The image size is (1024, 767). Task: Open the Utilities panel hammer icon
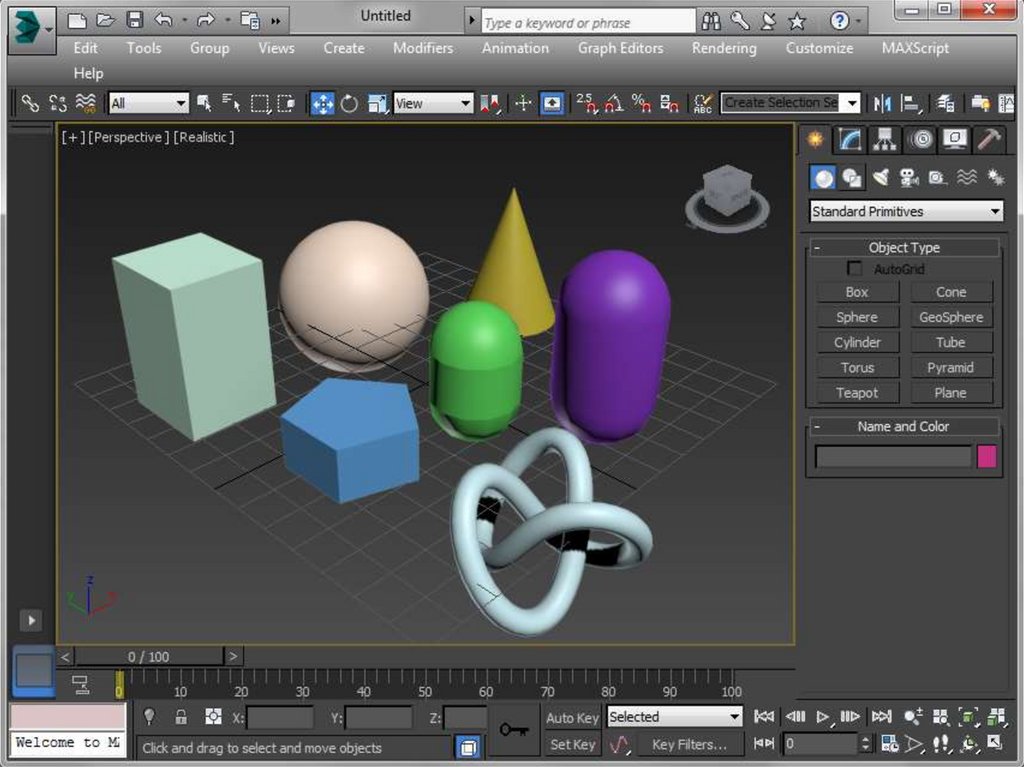click(x=989, y=139)
